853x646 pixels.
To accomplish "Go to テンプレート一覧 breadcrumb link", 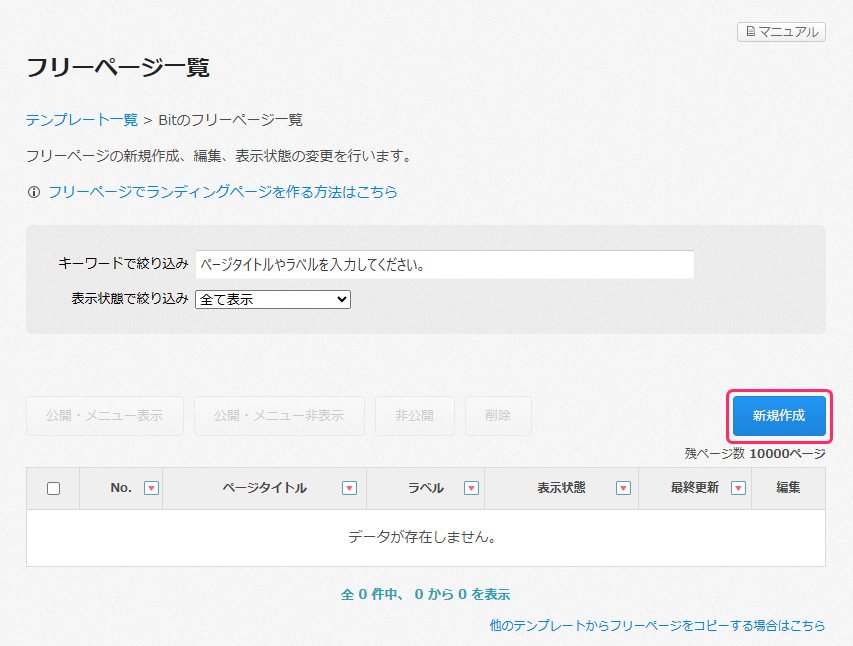I will (82, 120).
